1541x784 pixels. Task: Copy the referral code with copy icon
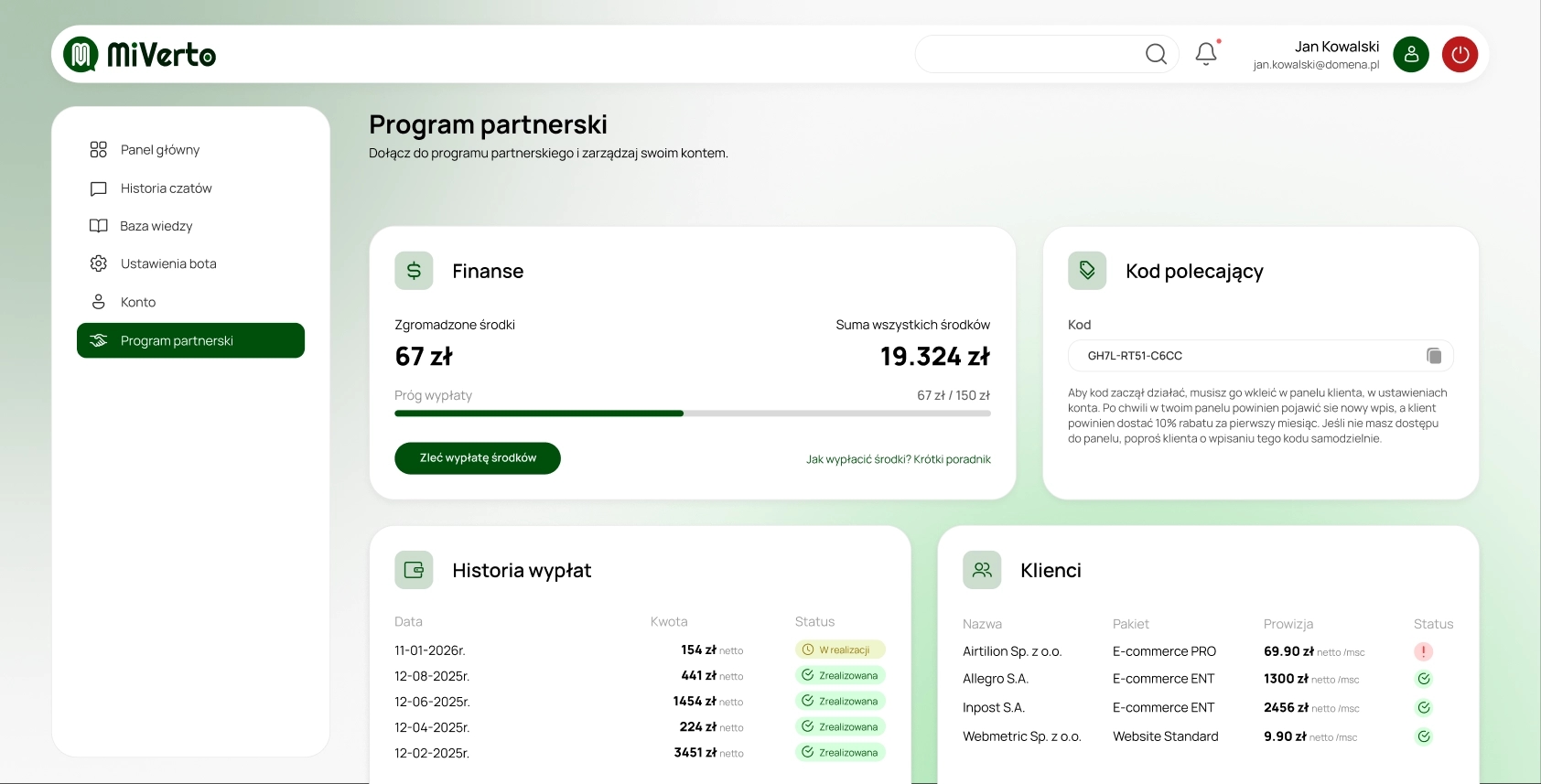(1434, 356)
